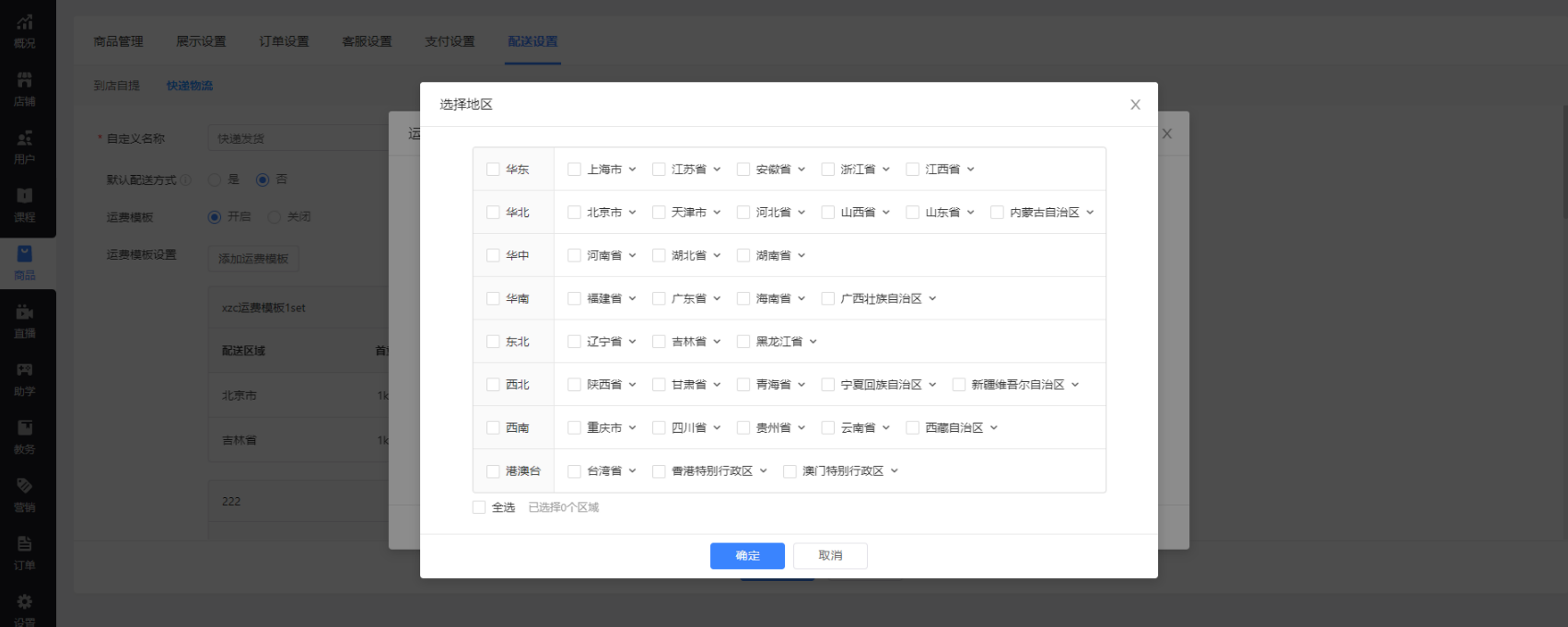Go to 用户 users sidebar icon
The width and height of the screenshot is (1568, 627).
pyautogui.click(x=25, y=139)
